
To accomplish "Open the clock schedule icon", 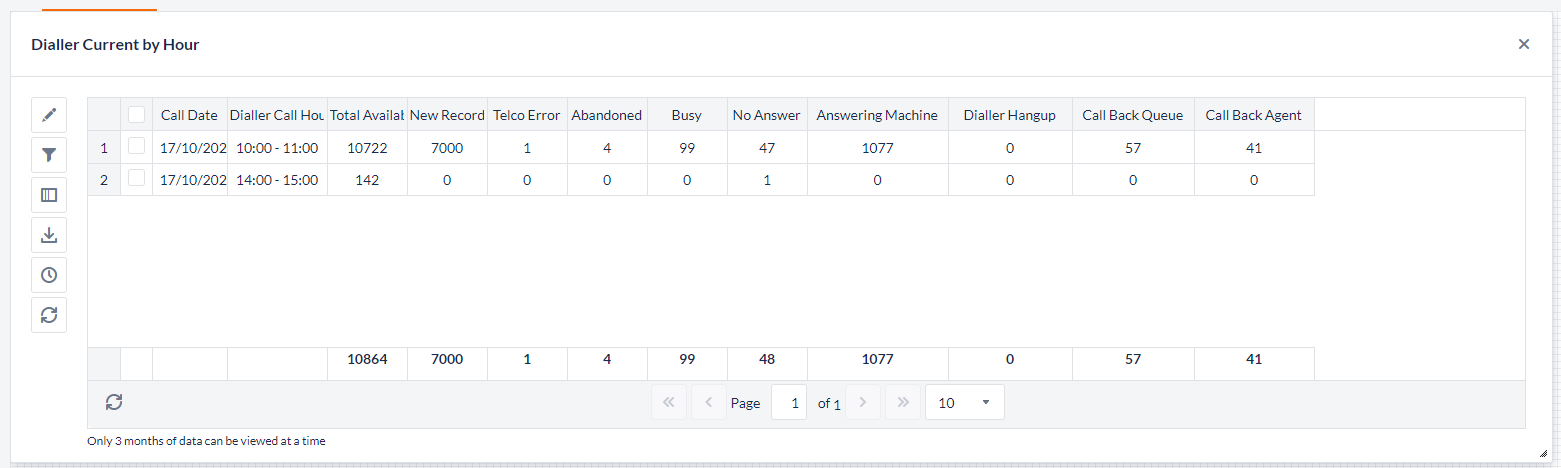I will [49, 275].
